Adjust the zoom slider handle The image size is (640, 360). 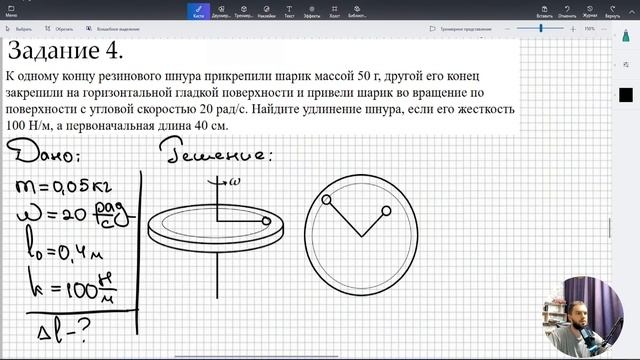pyautogui.click(x=541, y=28)
